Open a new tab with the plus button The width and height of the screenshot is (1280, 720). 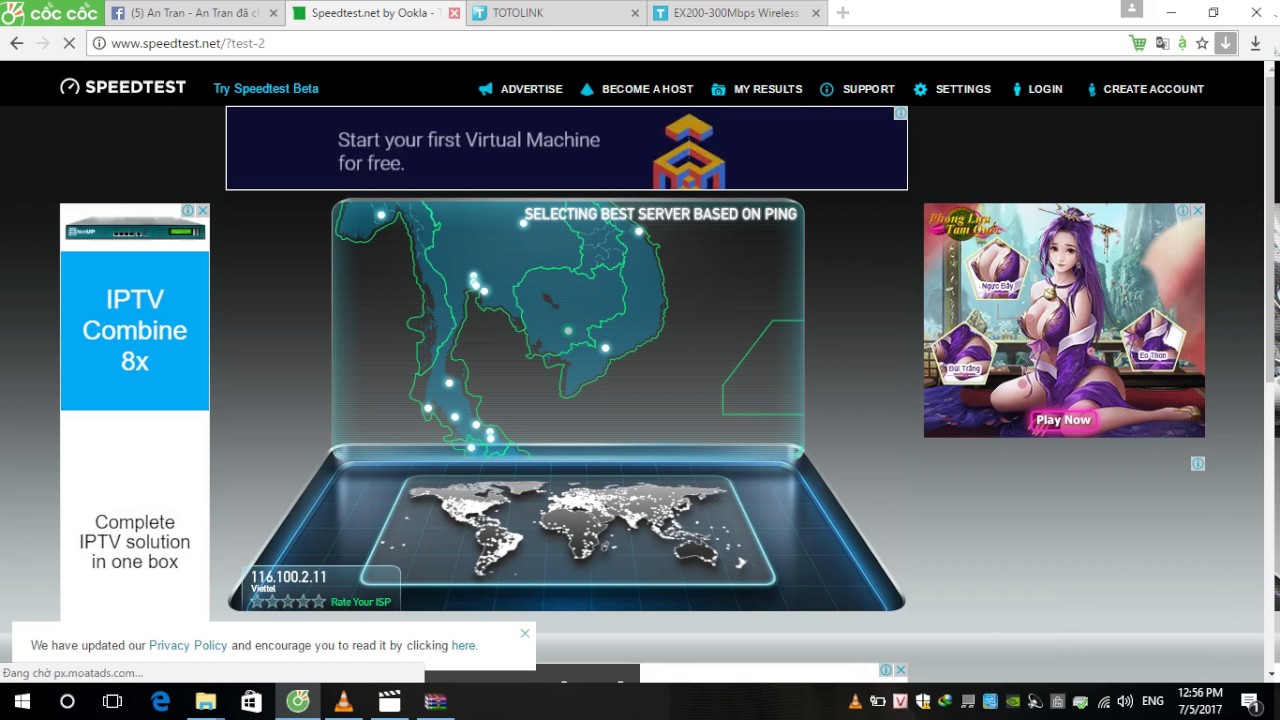coord(842,13)
